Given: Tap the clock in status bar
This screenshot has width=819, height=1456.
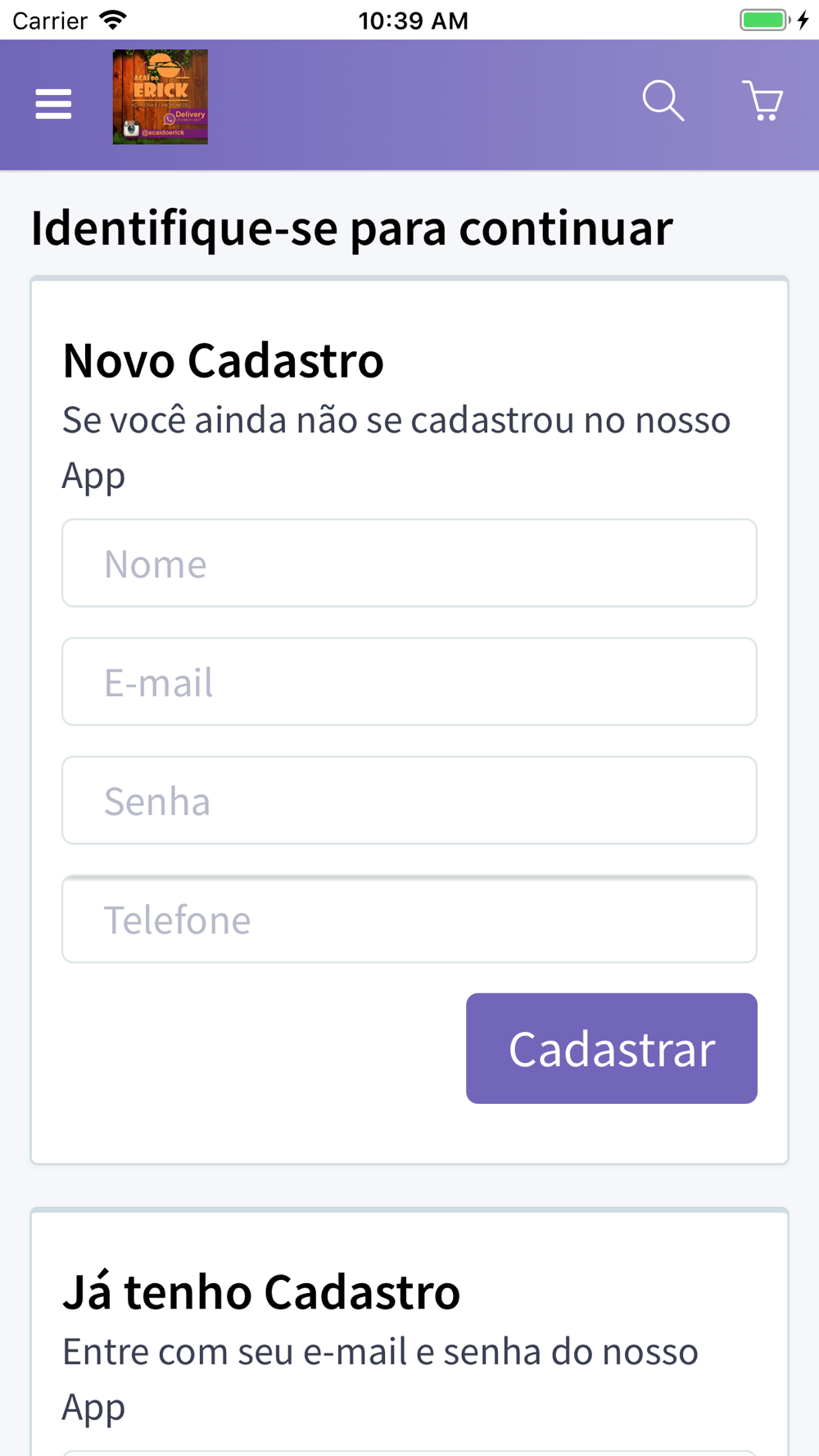Looking at the screenshot, I should [413, 20].
